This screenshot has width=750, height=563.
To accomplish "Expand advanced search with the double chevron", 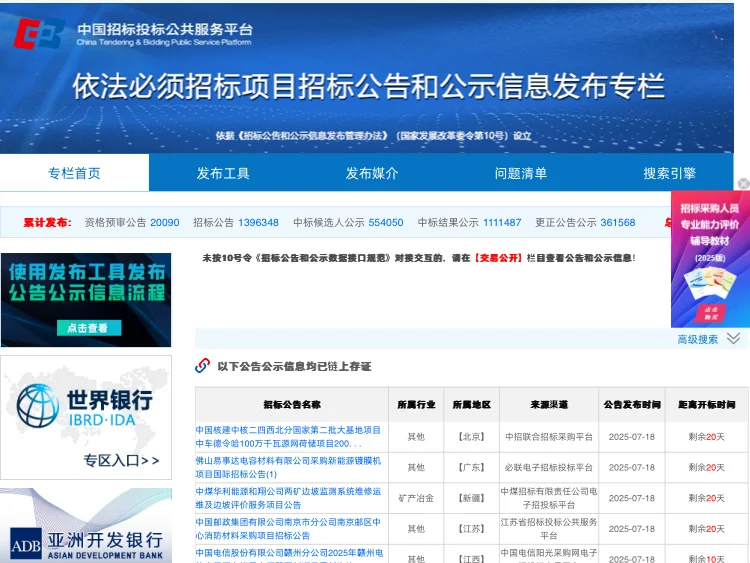I will coord(733,339).
